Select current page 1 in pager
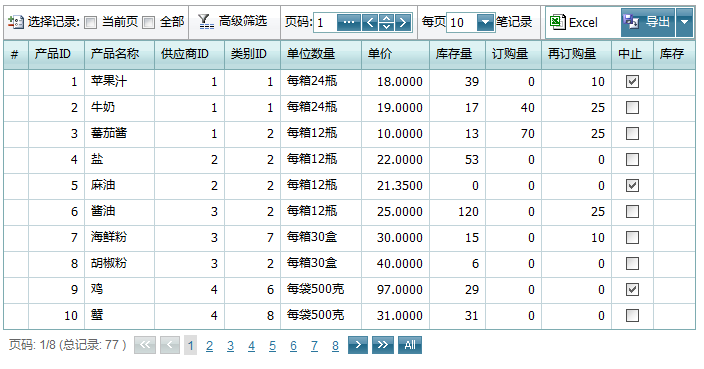 coord(190,346)
